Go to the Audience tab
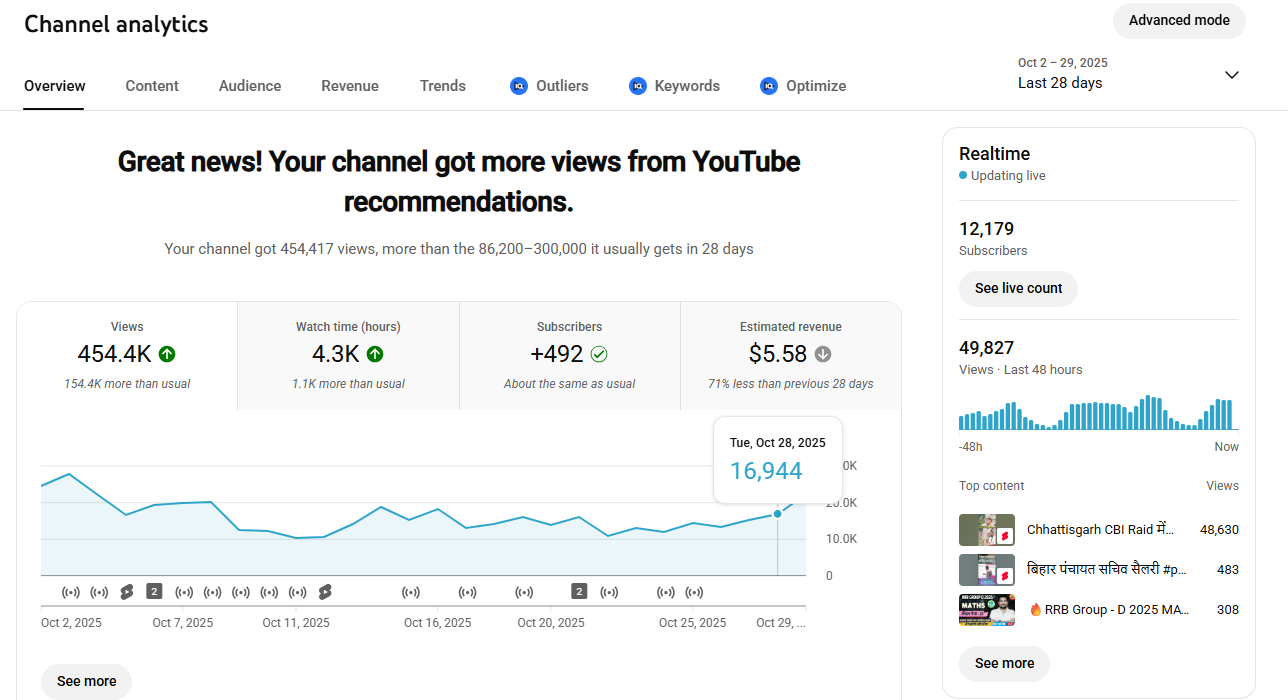This screenshot has height=700, width=1288. (x=250, y=86)
